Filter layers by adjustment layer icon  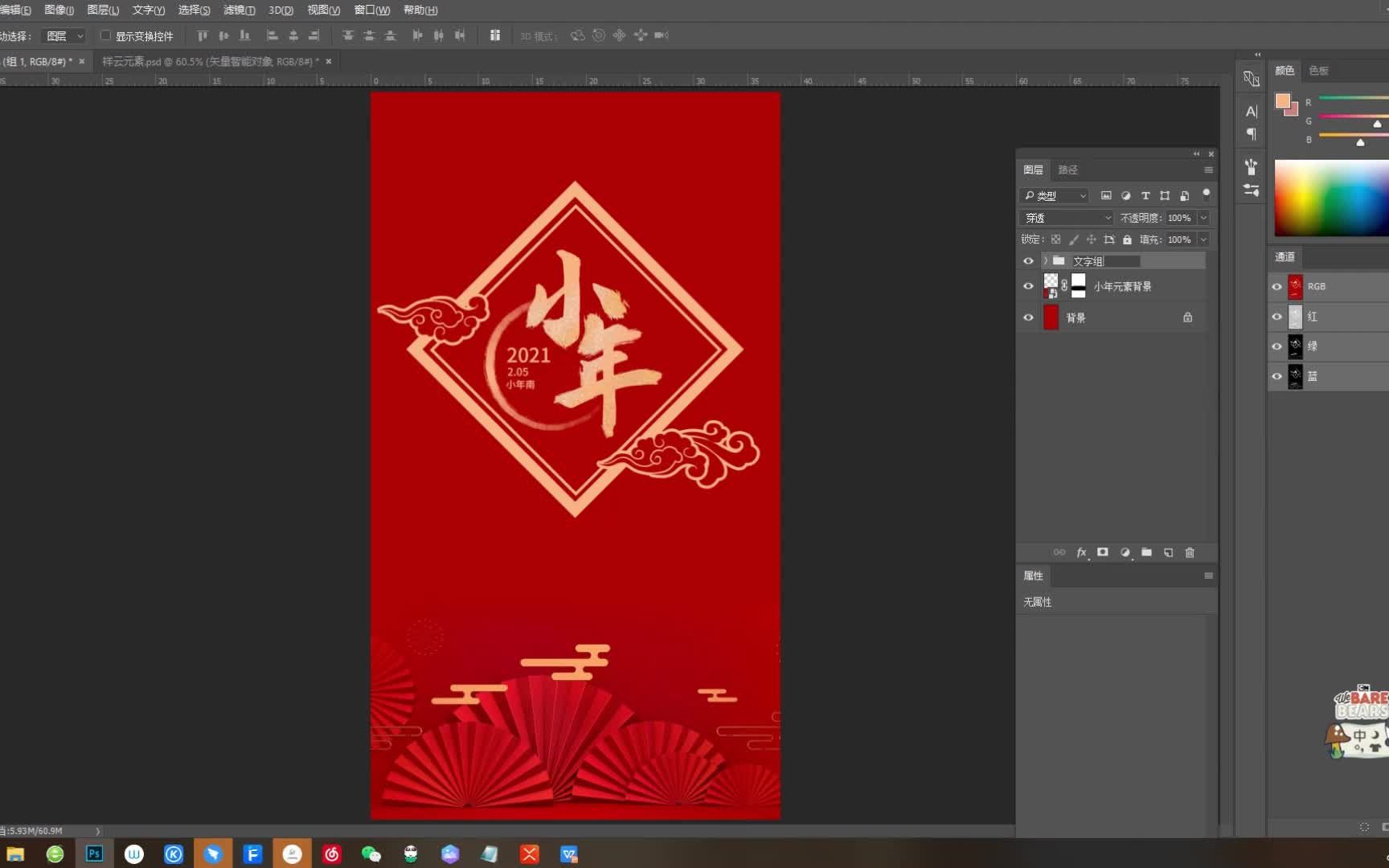[x=1125, y=195]
